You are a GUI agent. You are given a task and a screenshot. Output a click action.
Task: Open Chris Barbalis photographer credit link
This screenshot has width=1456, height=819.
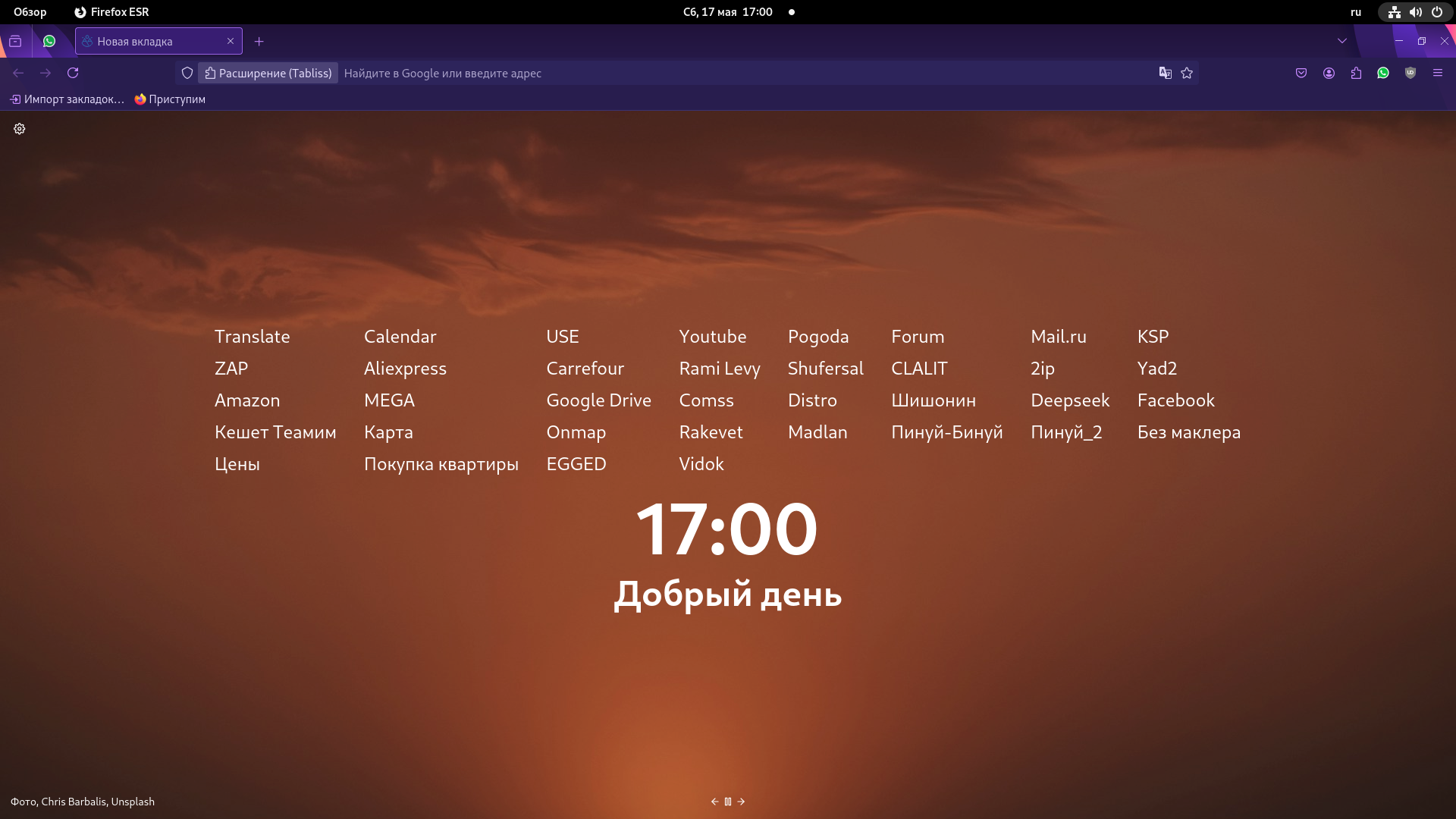pyautogui.click(x=74, y=802)
